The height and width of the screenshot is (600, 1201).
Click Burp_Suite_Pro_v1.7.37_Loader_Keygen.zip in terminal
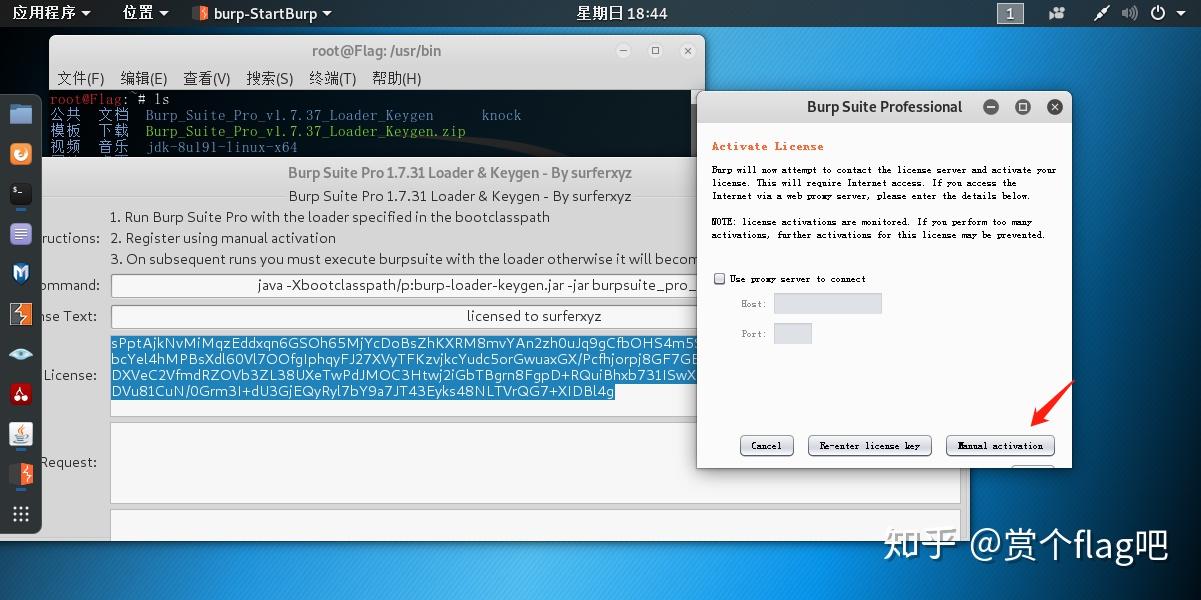pos(305,131)
